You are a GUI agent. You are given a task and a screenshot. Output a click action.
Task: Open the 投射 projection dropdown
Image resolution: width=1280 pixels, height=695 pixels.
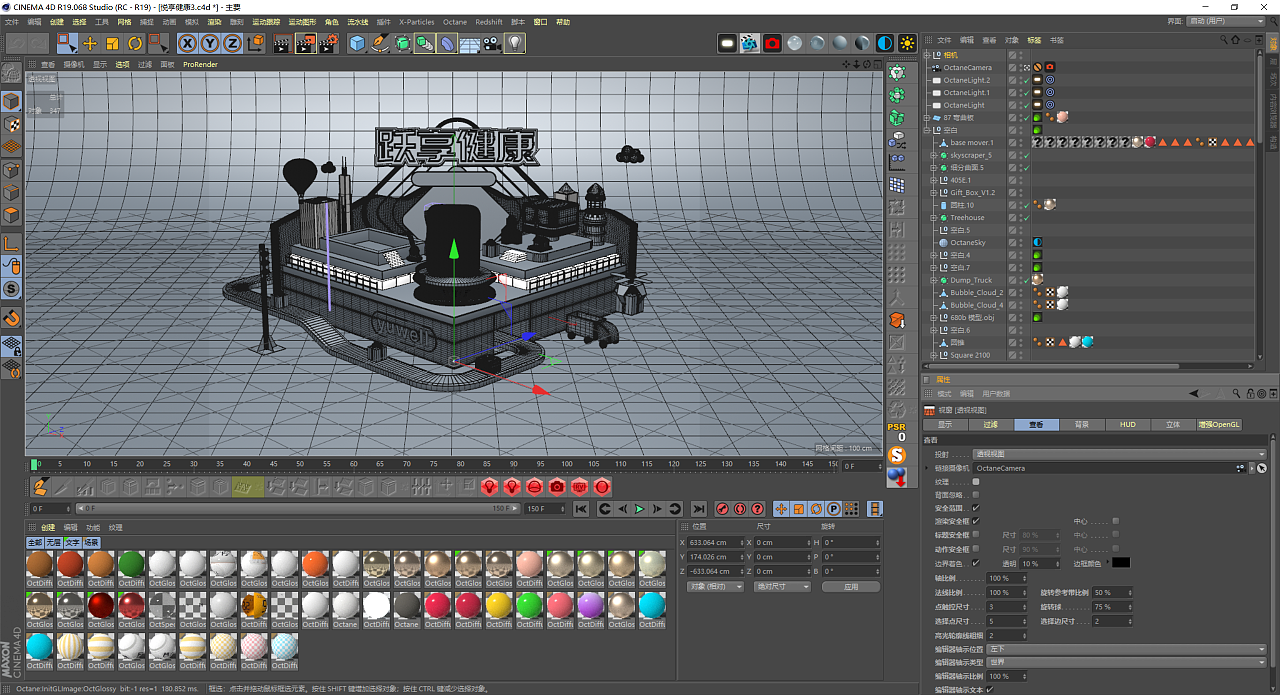point(1119,454)
